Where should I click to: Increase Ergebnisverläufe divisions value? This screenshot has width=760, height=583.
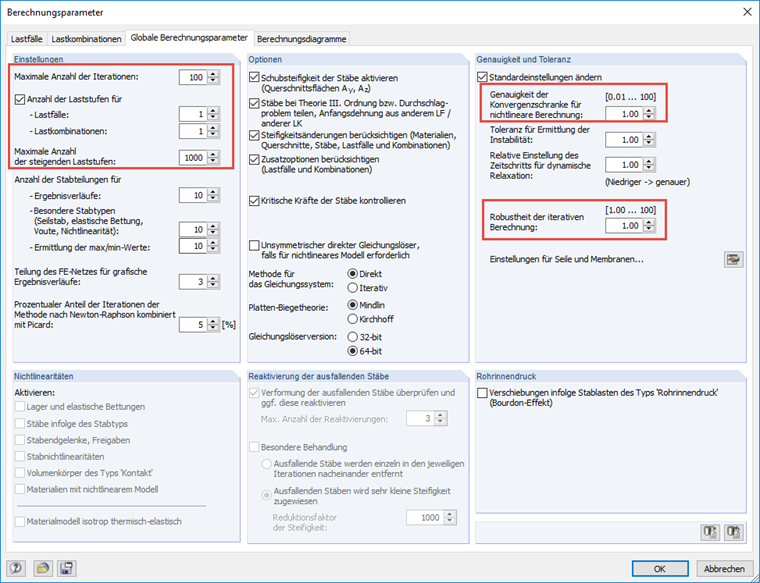pyautogui.click(x=213, y=192)
